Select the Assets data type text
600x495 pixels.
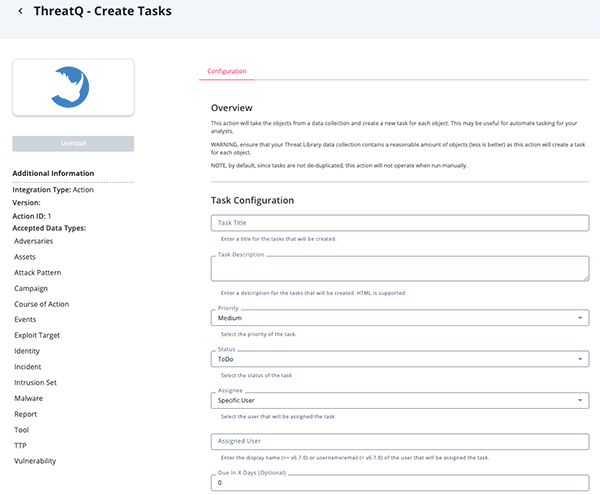25,257
